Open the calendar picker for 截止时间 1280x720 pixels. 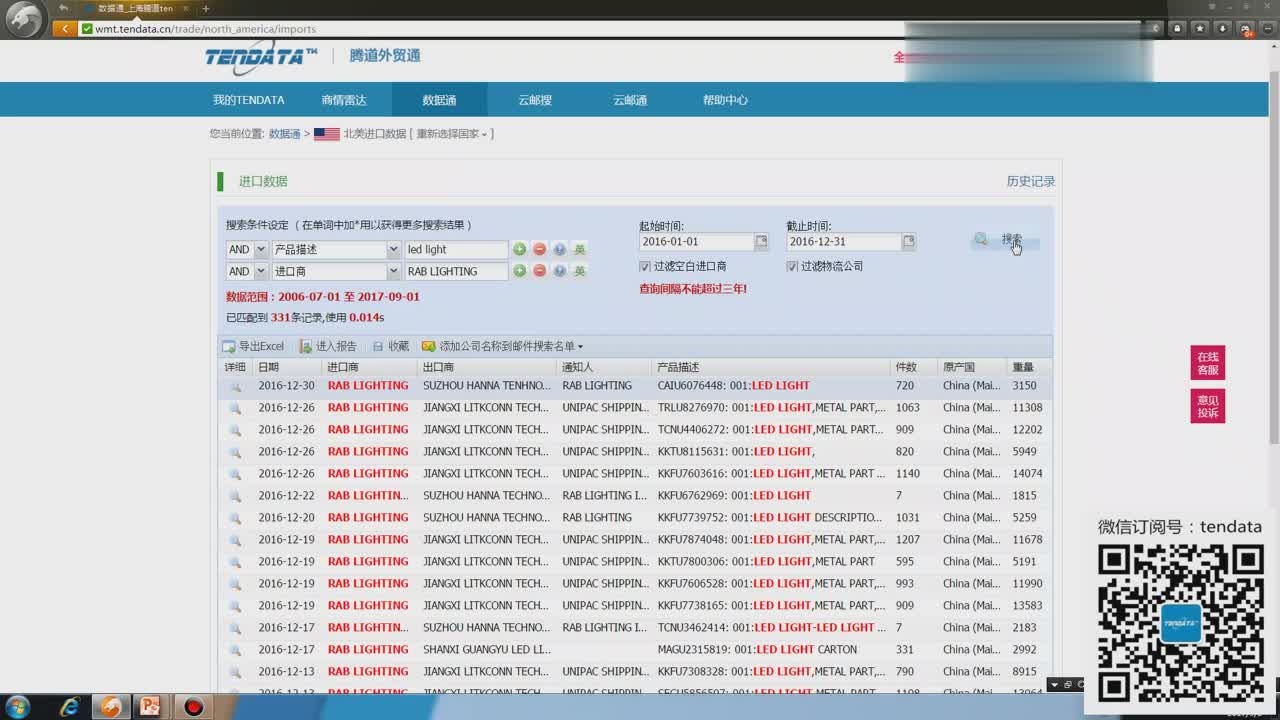(908, 242)
